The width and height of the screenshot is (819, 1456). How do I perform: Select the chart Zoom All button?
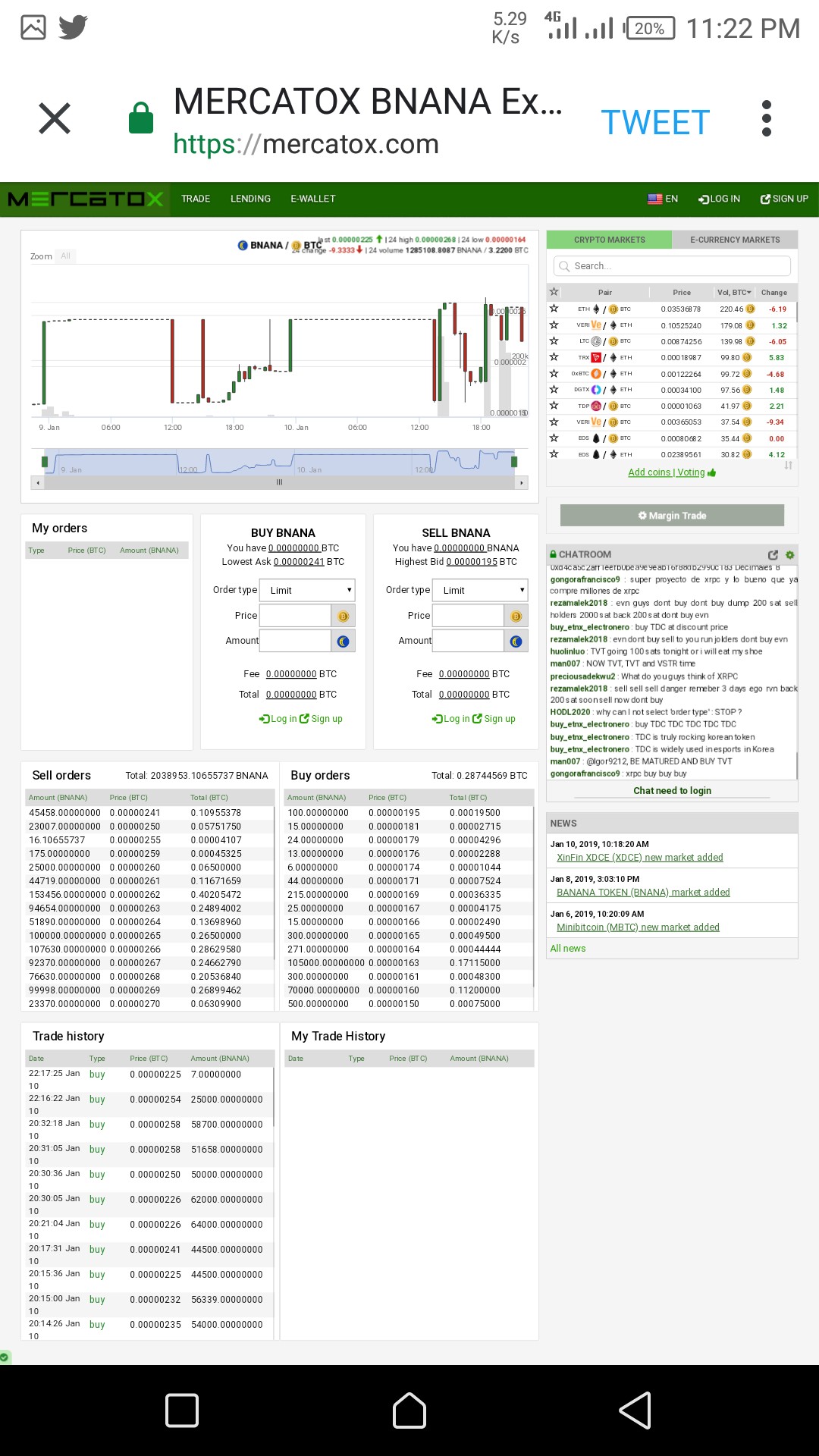point(65,256)
